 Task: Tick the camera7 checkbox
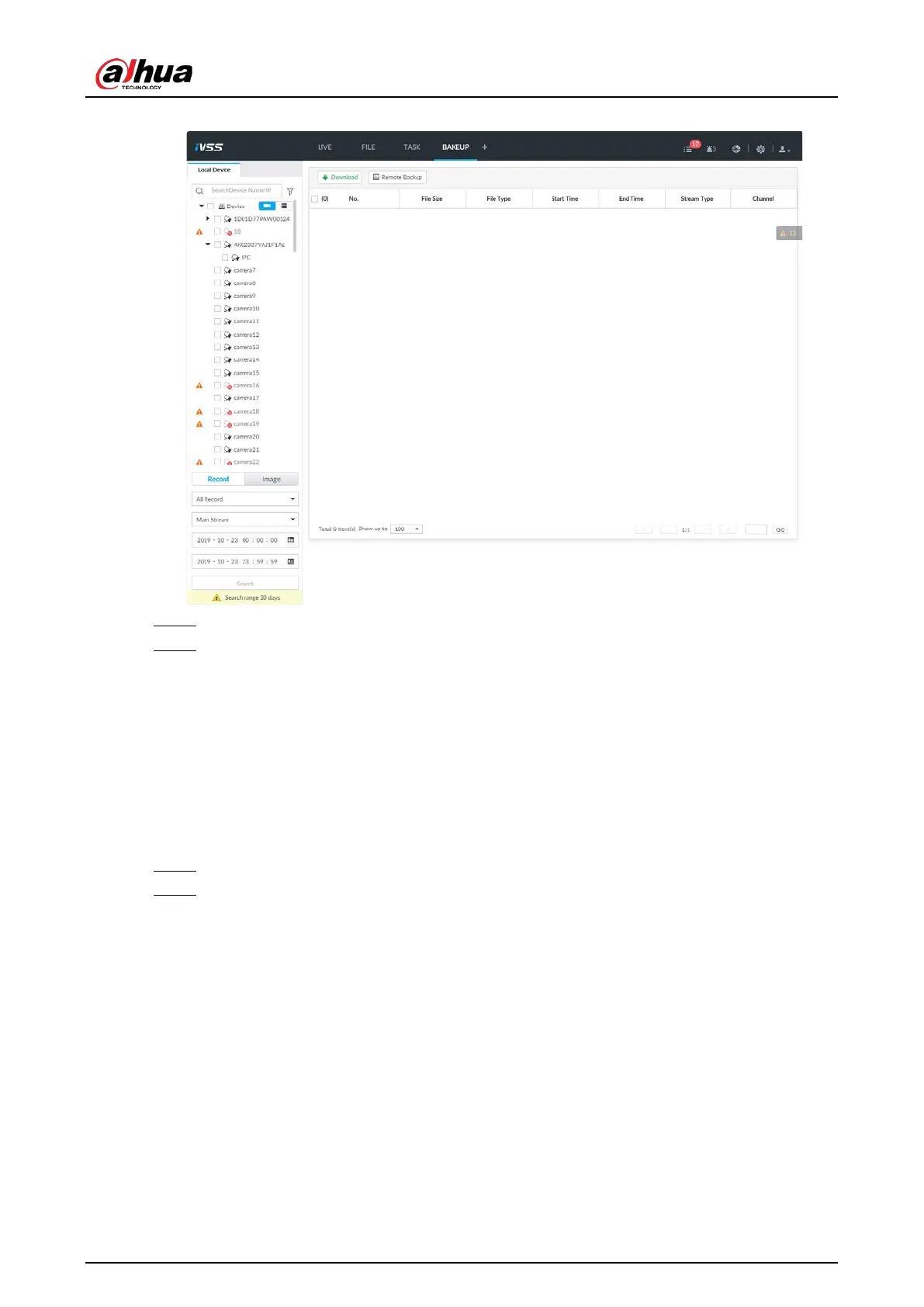click(x=217, y=270)
